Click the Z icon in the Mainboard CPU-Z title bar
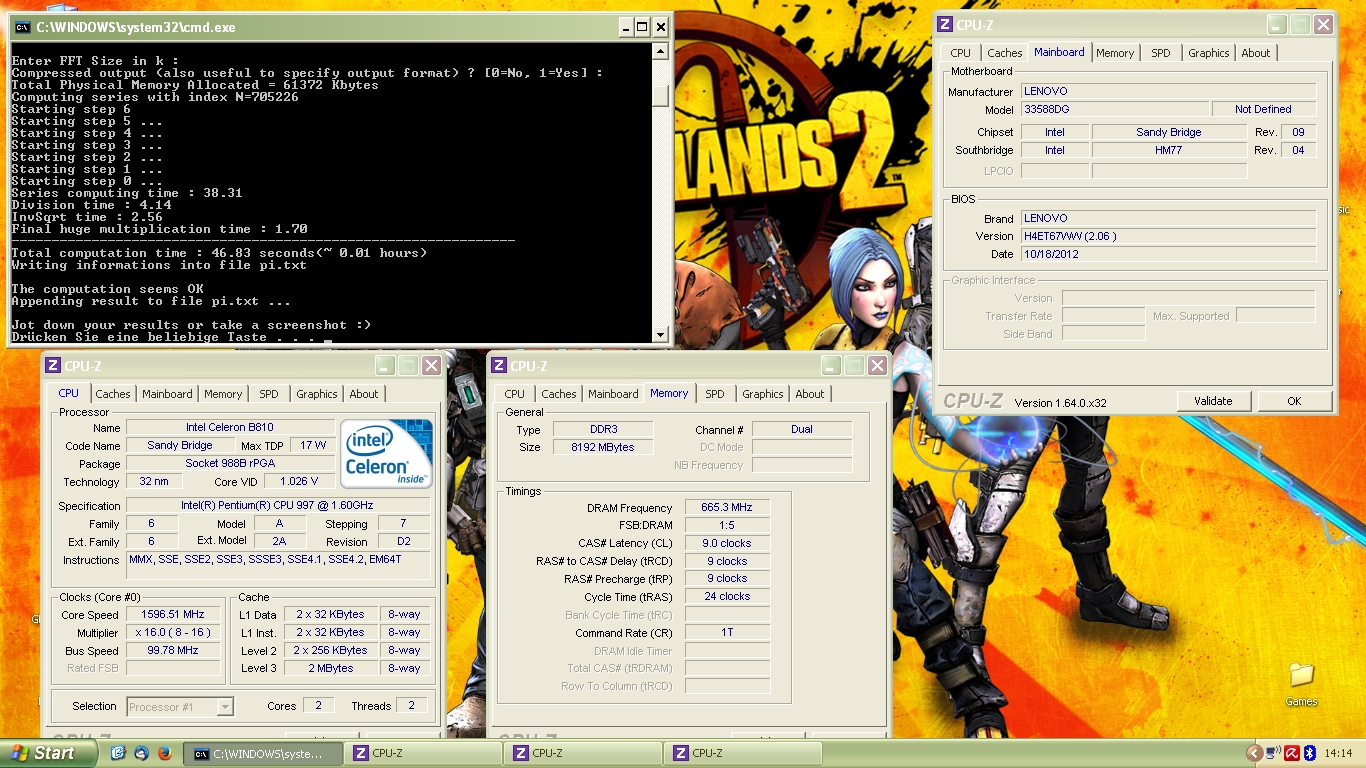 (945, 25)
